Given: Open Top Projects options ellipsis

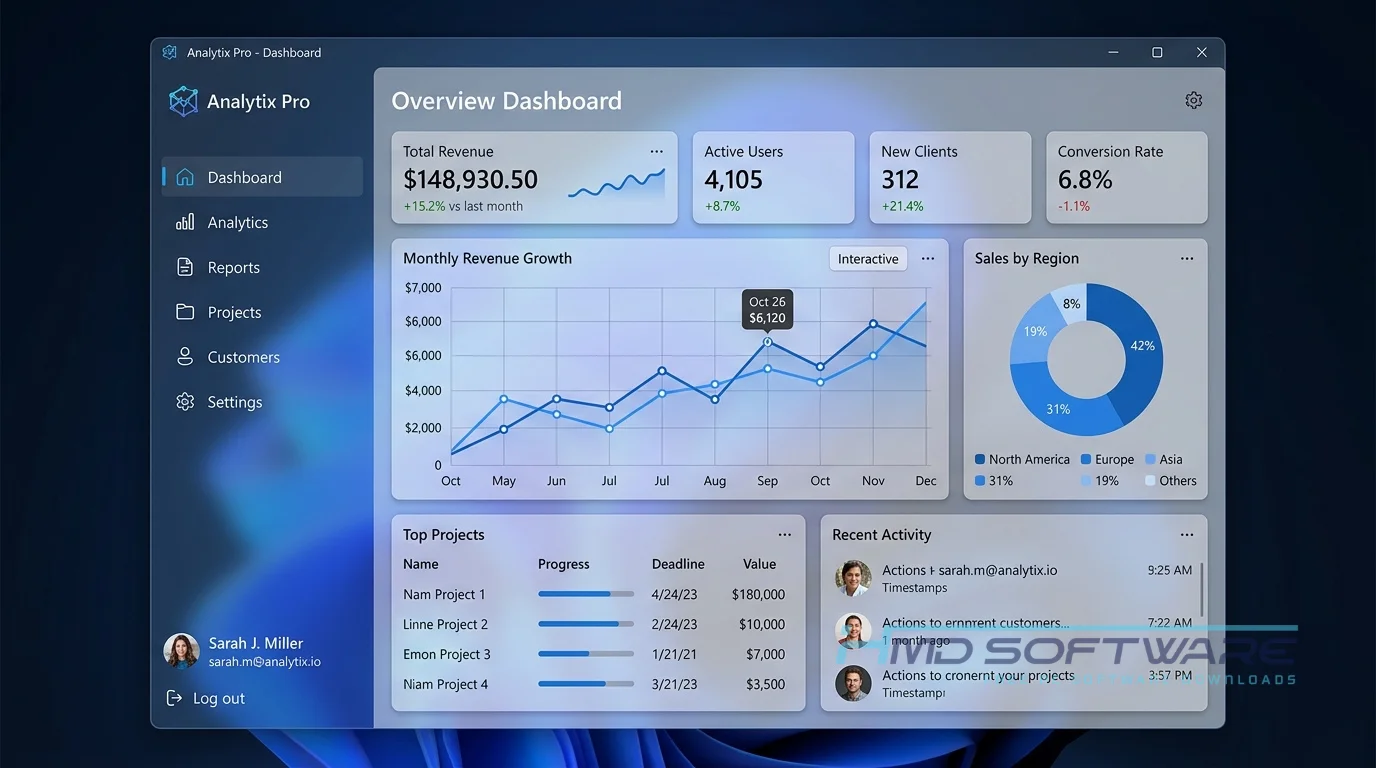Looking at the screenshot, I should (x=785, y=535).
